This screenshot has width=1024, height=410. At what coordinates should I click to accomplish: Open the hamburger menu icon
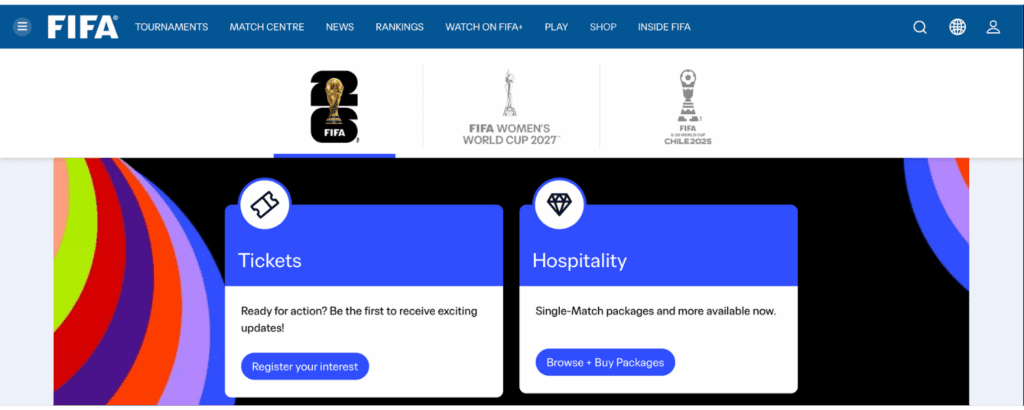point(22,27)
